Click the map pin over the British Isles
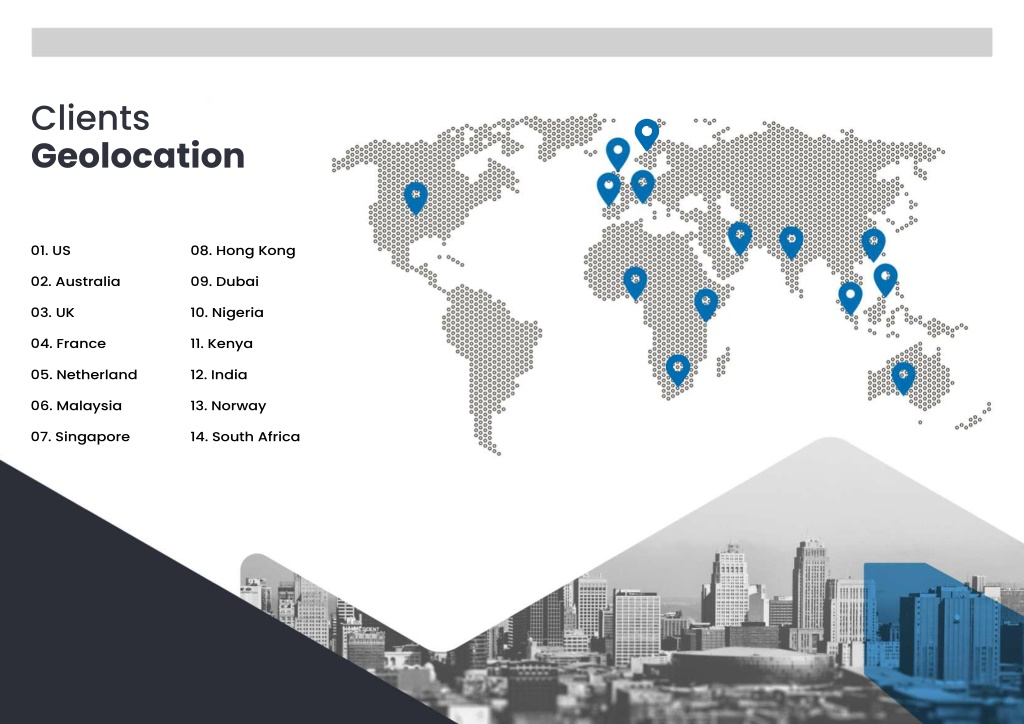The width and height of the screenshot is (1024, 724). [x=618, y=154]
